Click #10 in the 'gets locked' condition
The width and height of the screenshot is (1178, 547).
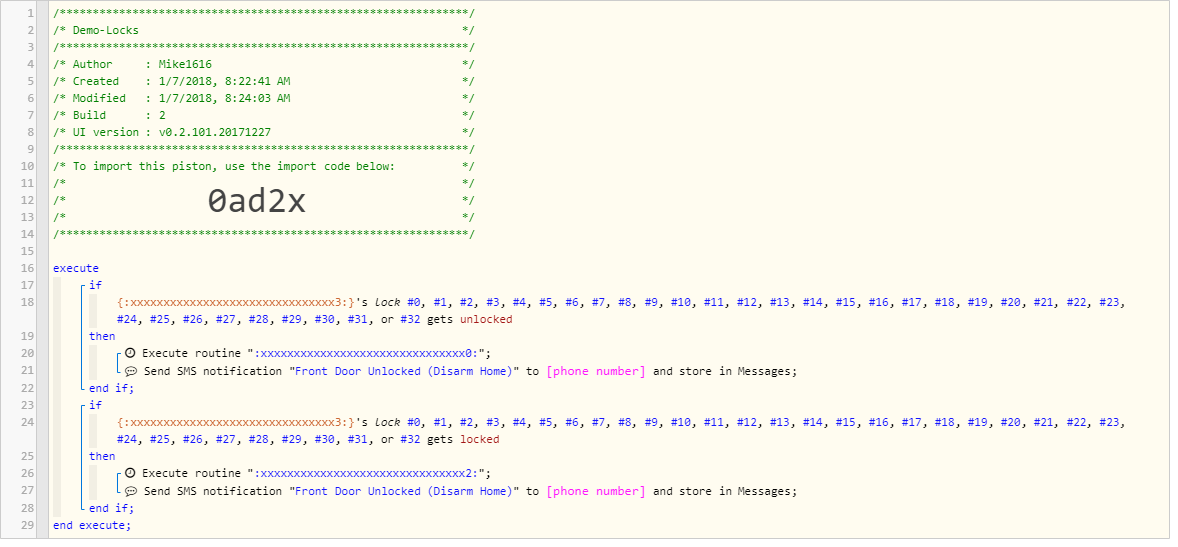pos(680,423)
